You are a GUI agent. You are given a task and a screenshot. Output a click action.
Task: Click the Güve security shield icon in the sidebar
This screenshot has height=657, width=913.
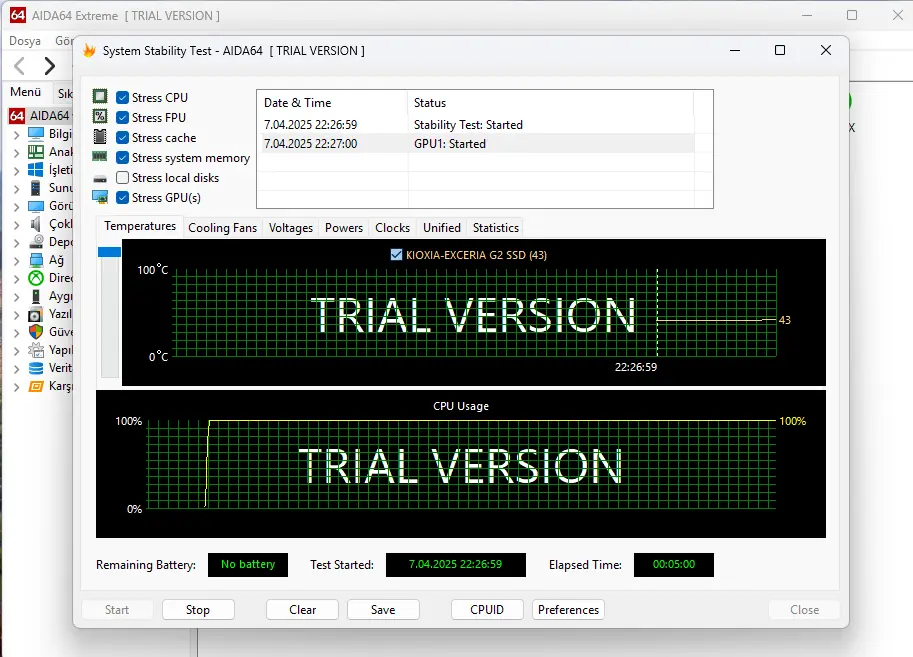coord(36,332)
